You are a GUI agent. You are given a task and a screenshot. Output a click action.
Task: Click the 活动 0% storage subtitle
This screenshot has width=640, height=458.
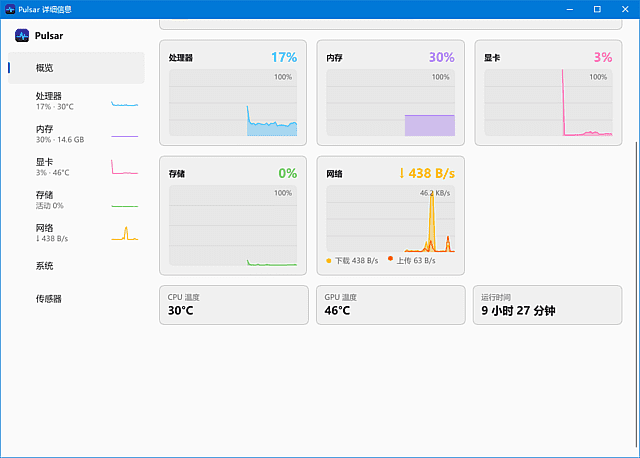[49, 206]
